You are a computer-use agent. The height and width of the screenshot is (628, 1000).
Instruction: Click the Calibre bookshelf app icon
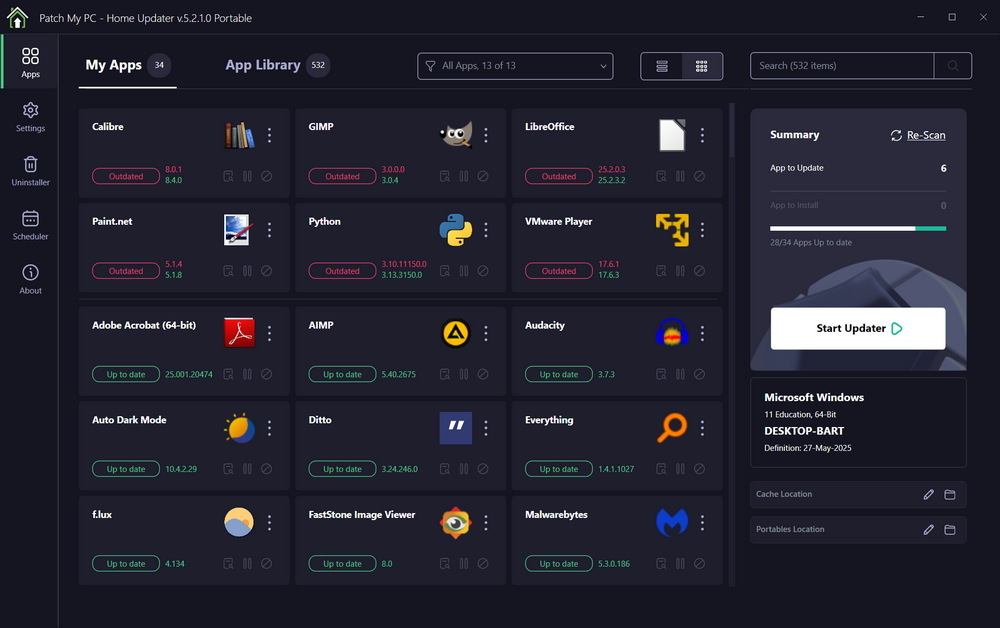point(239,135)
